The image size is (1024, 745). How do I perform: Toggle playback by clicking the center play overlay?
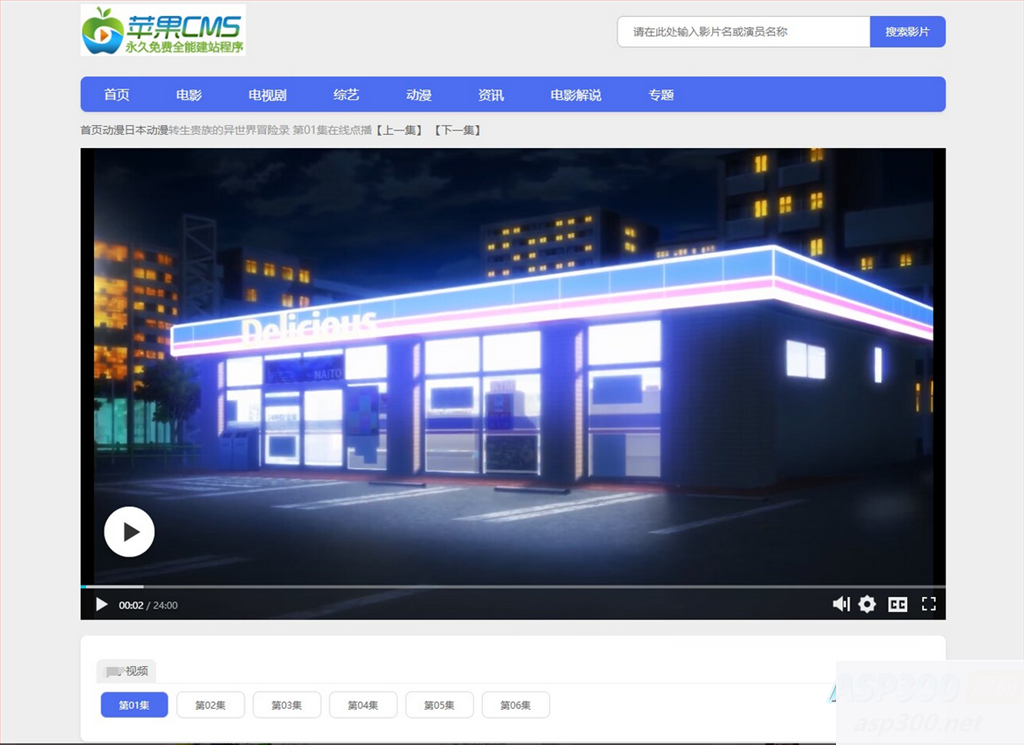(x=129, y=532)
